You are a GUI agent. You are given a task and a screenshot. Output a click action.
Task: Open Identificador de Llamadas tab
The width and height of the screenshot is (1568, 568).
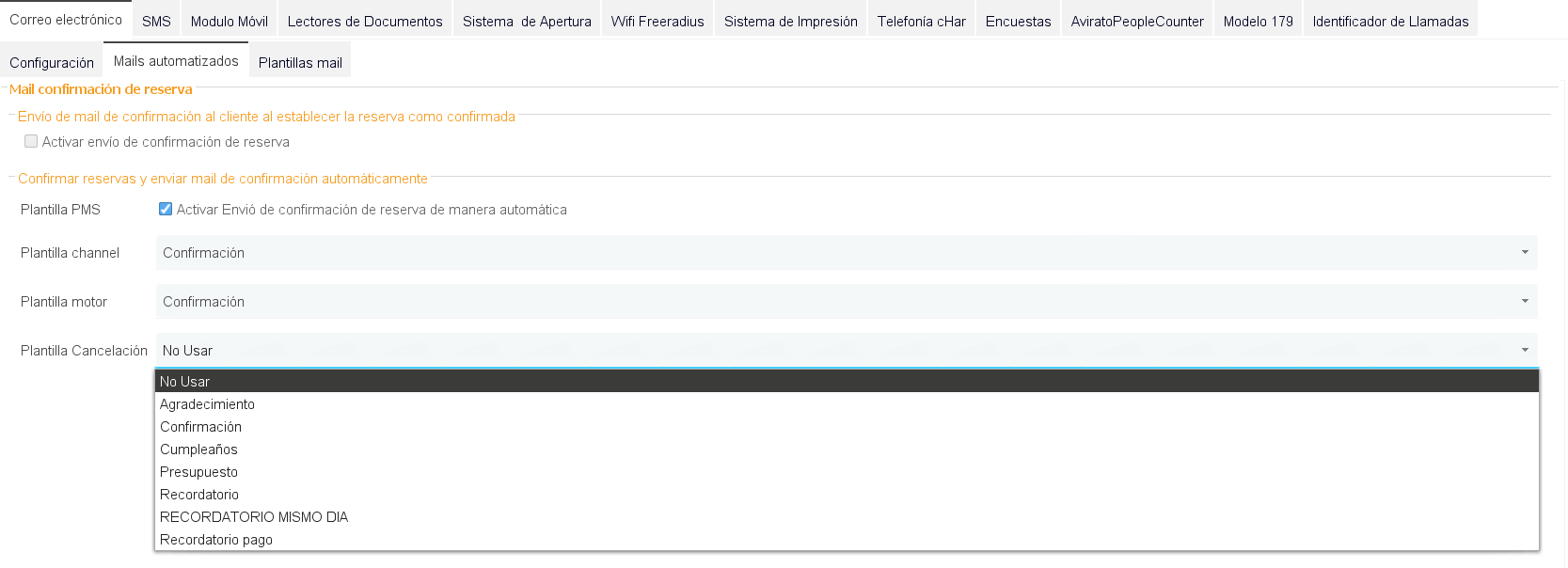(x=1390, y=21)
